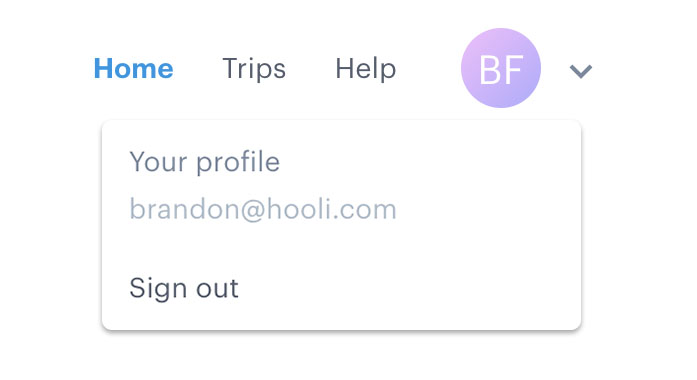Select the BF profile picture

501,68
